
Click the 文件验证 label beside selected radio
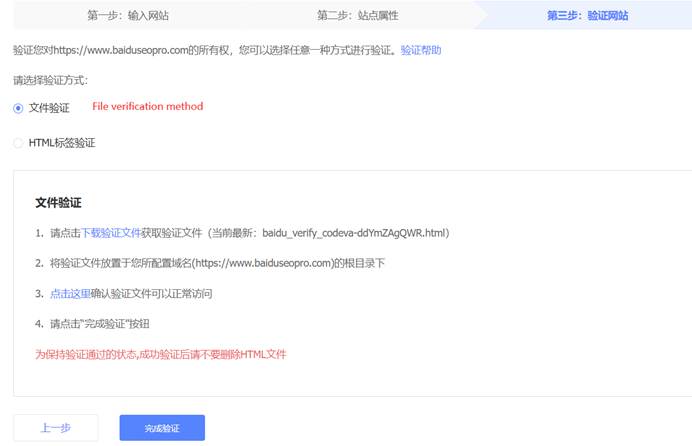point(49,108)
